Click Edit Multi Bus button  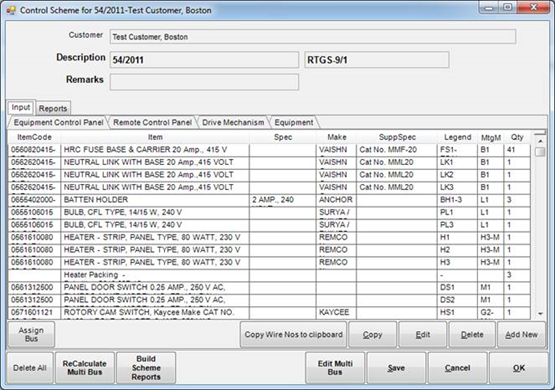[335, 368]
